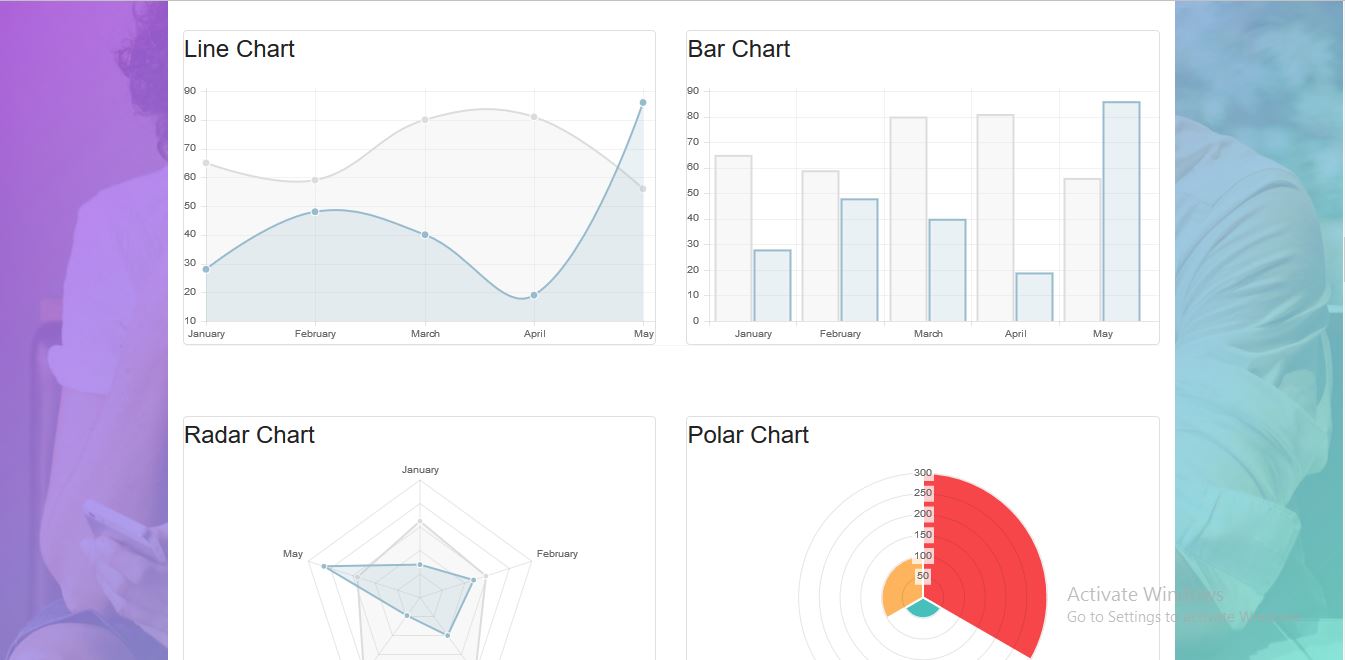1345x660 pixels.
Task: Select the blue February point on Radar Chart
Action: 473,580
